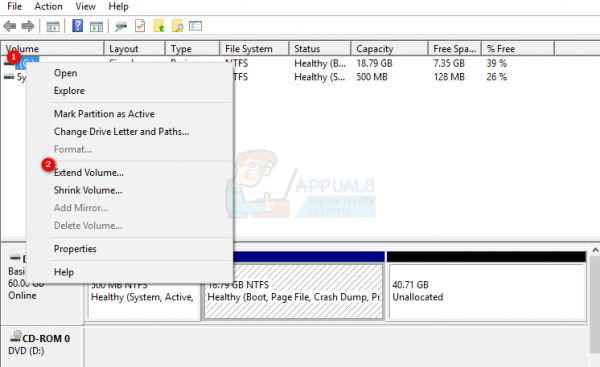Click the magnifier folder toolbar icon
The height and width of the screenshot is (367, 600).
pyautogui.click(x=177, y=26)
